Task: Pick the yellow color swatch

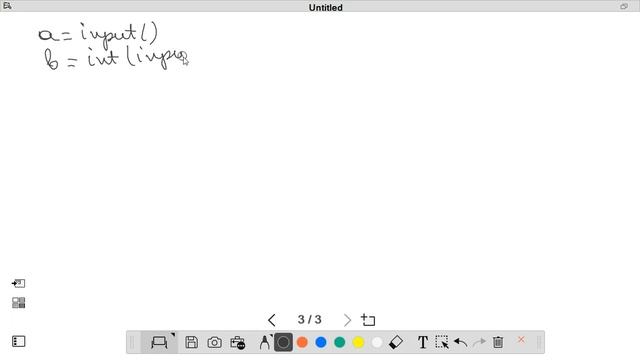Action: [x=358, y=342]
